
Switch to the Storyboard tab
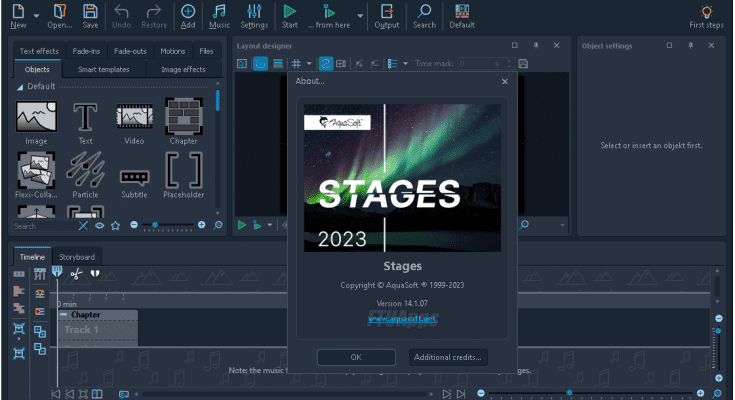[x=77, y=257]
